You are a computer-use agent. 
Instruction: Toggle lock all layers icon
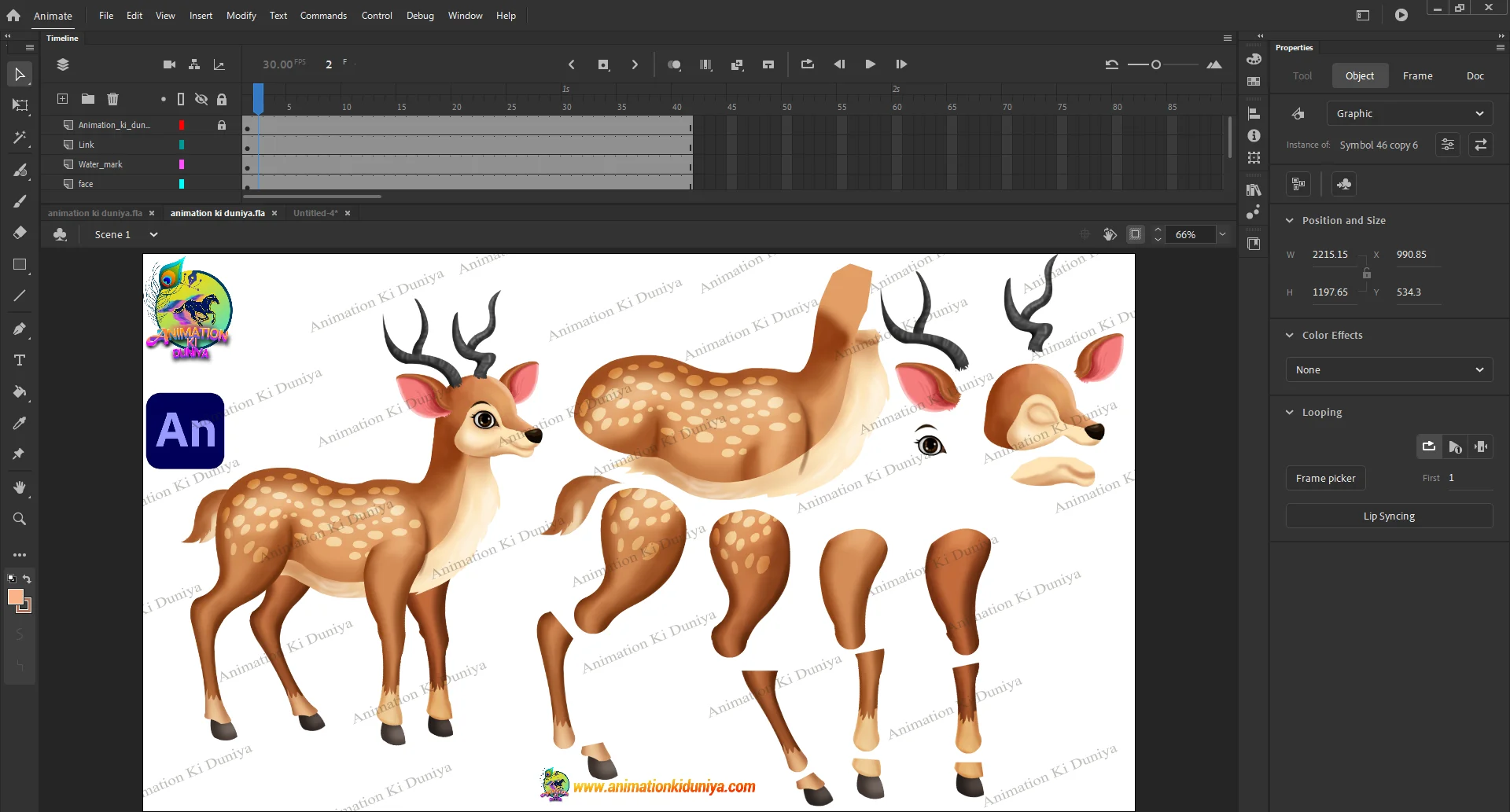[222, 99]
